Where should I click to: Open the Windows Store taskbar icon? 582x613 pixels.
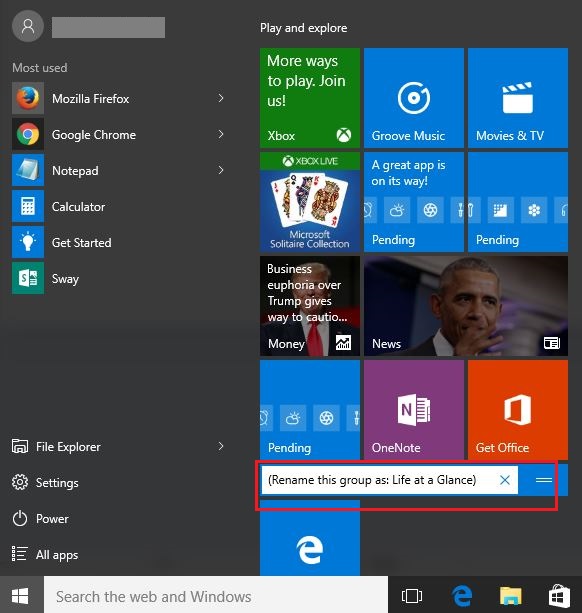pyautogui.click(x=559, y=596)
